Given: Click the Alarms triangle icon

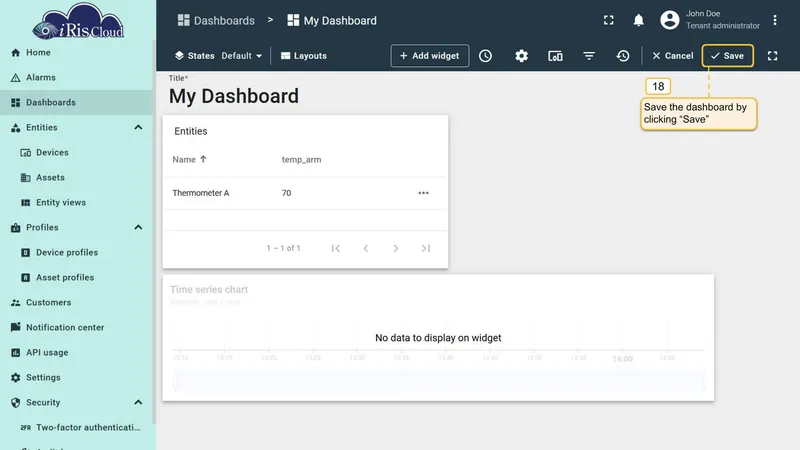Looking at the screenshot, I should (15, 78).
